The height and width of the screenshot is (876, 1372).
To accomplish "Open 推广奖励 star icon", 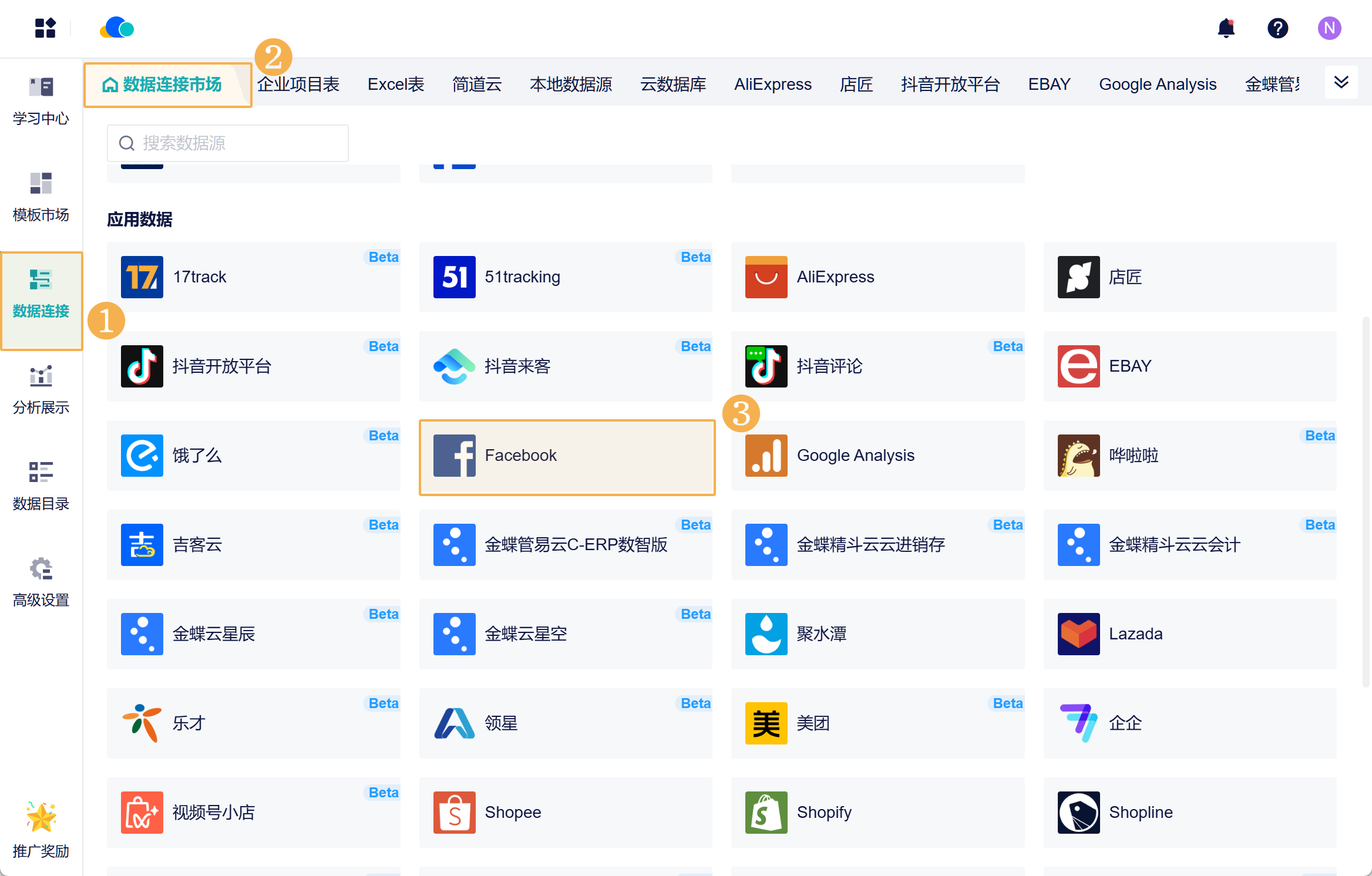I will pyautogui.click(x=41, y=817).
